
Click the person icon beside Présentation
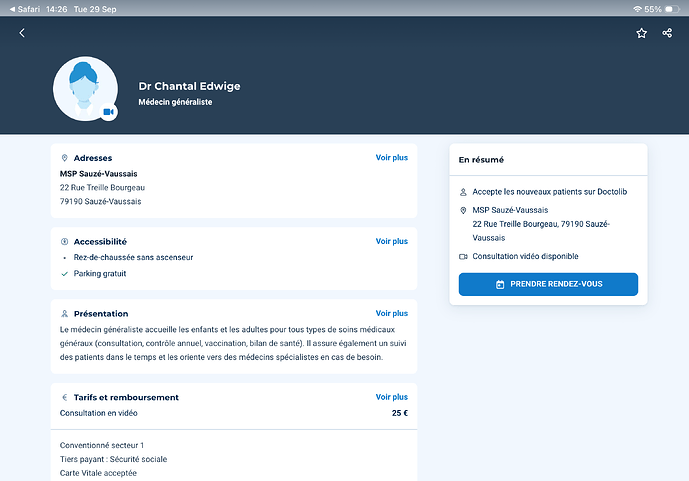(x=65, y=314)
